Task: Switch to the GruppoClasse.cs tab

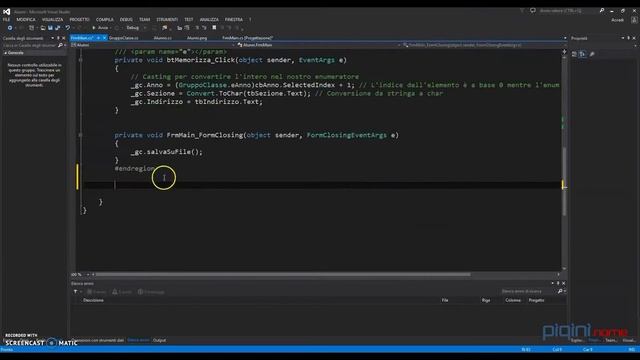Action: coord(124,38)
